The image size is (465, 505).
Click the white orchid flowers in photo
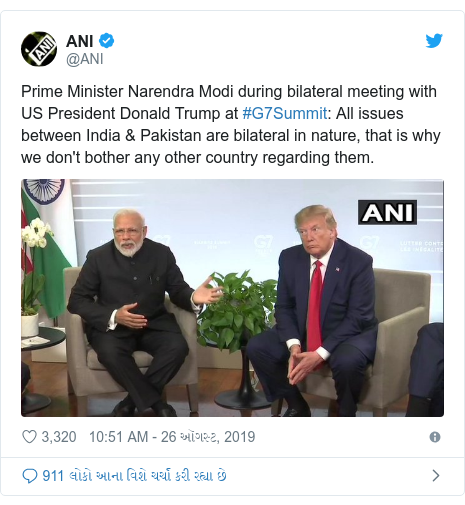pyautogui.click(x=37, y=233)
